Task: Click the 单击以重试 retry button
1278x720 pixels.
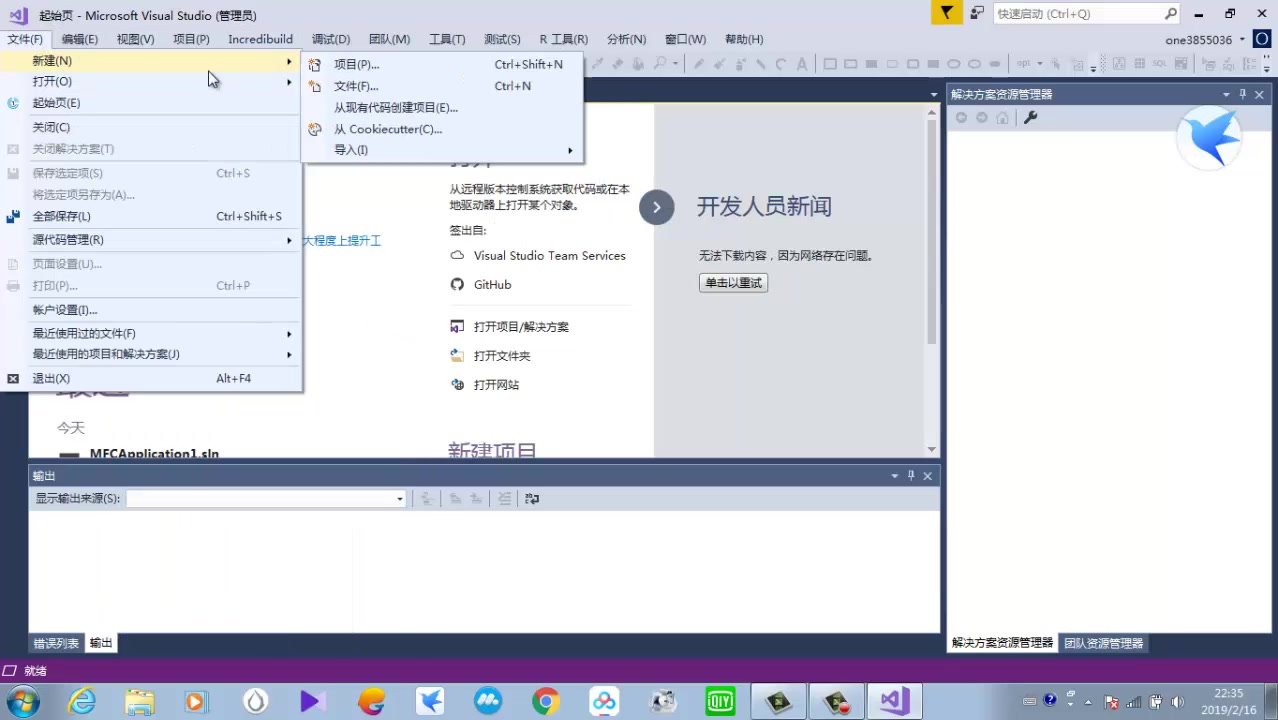Action: (x=733, y=283)
